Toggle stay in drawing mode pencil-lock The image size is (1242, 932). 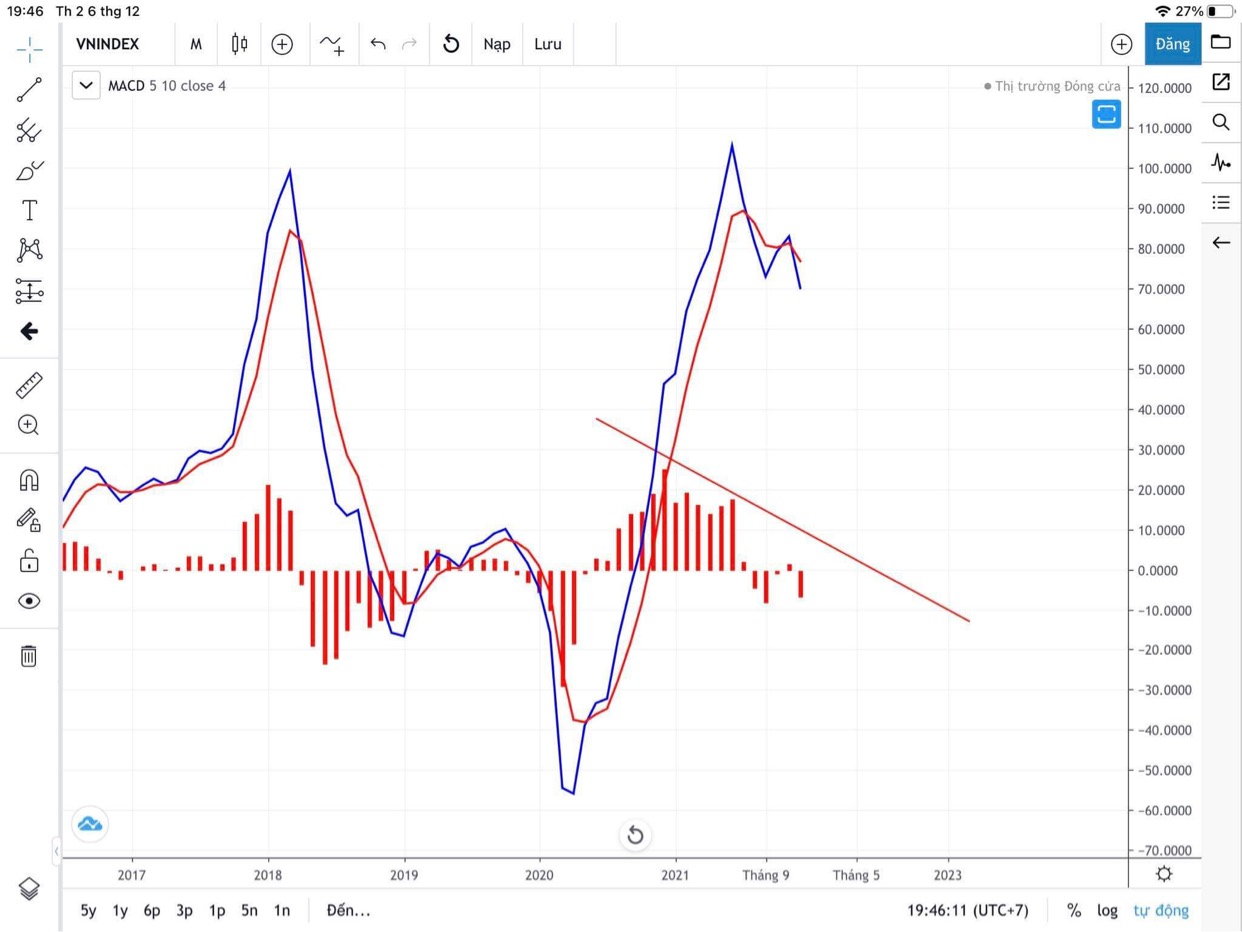(x=29, y=520)
